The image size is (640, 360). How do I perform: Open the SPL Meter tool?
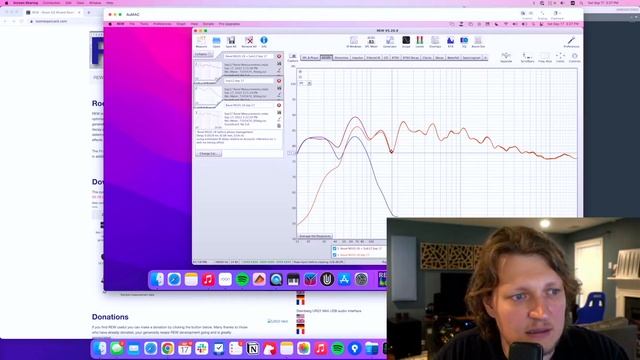coord(371,42)
